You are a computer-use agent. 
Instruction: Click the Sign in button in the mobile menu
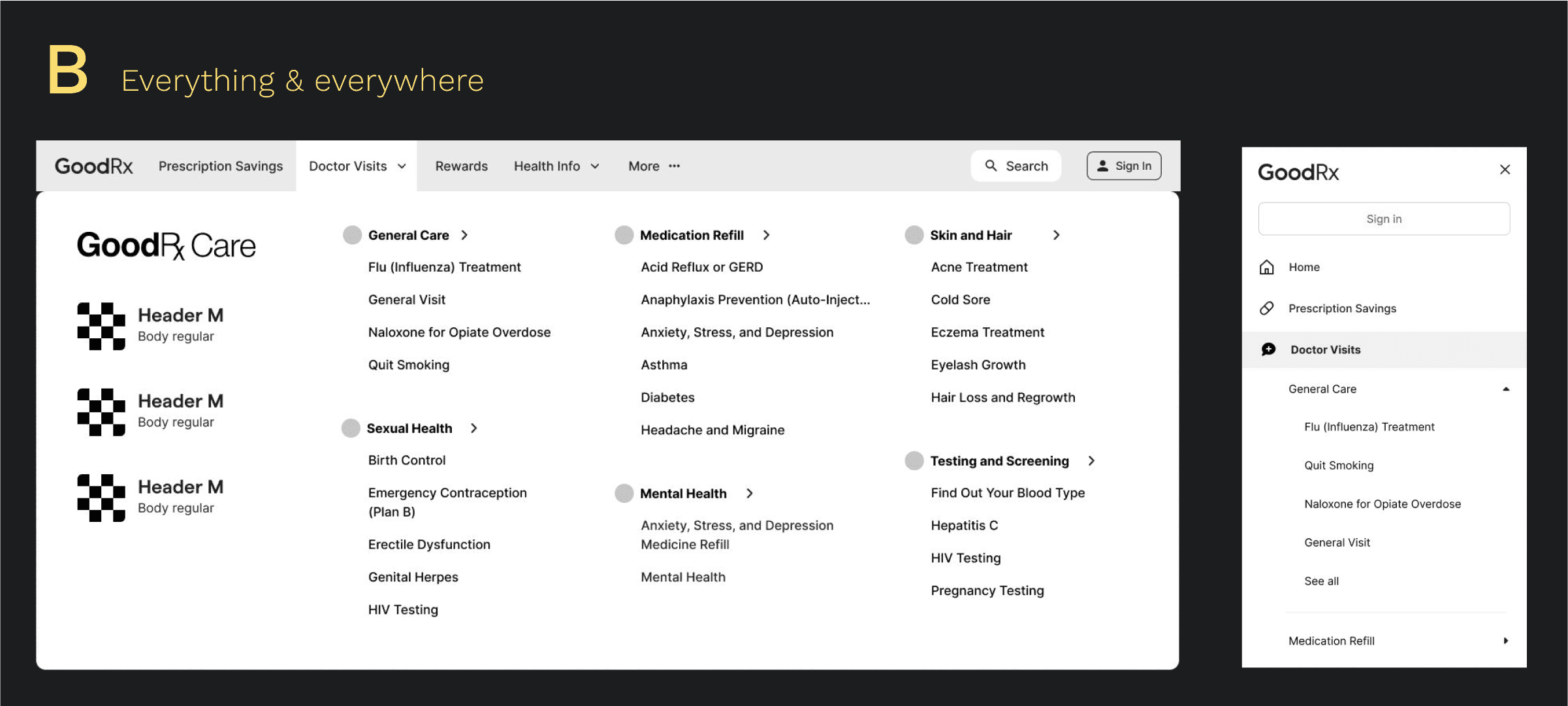[x=1384, y=219]
